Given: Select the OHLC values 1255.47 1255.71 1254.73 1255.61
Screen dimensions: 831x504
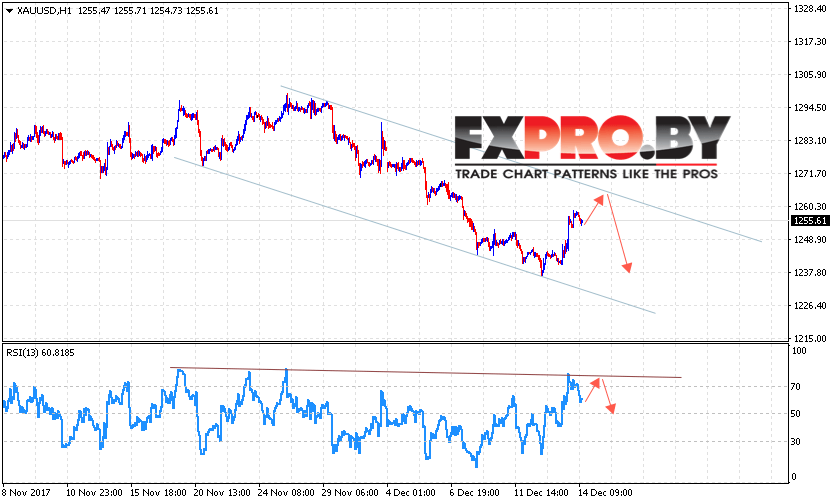Looking at the screenshot, I should point(148,11).
